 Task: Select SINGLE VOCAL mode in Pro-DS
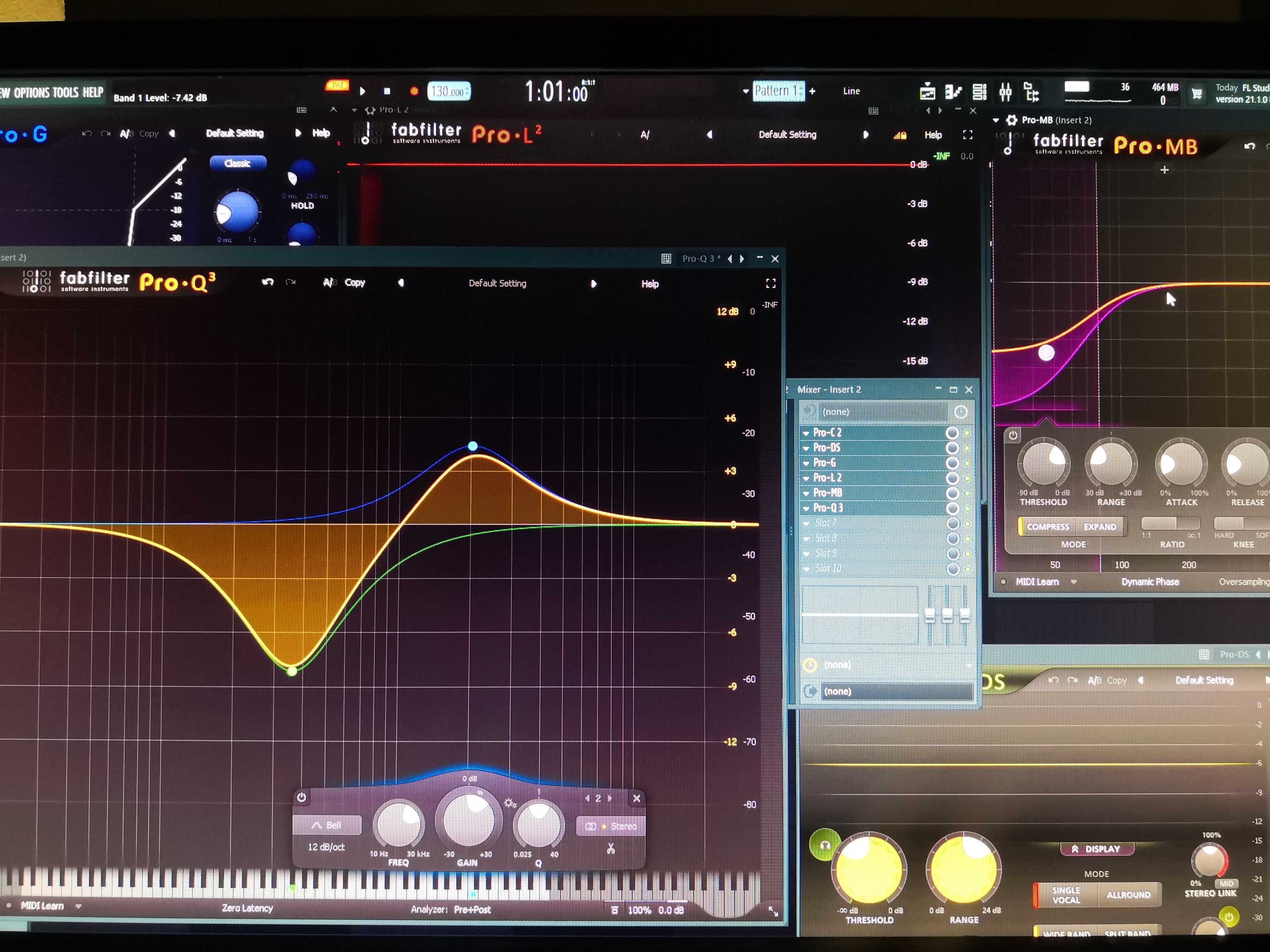(x=1065, y=895)
